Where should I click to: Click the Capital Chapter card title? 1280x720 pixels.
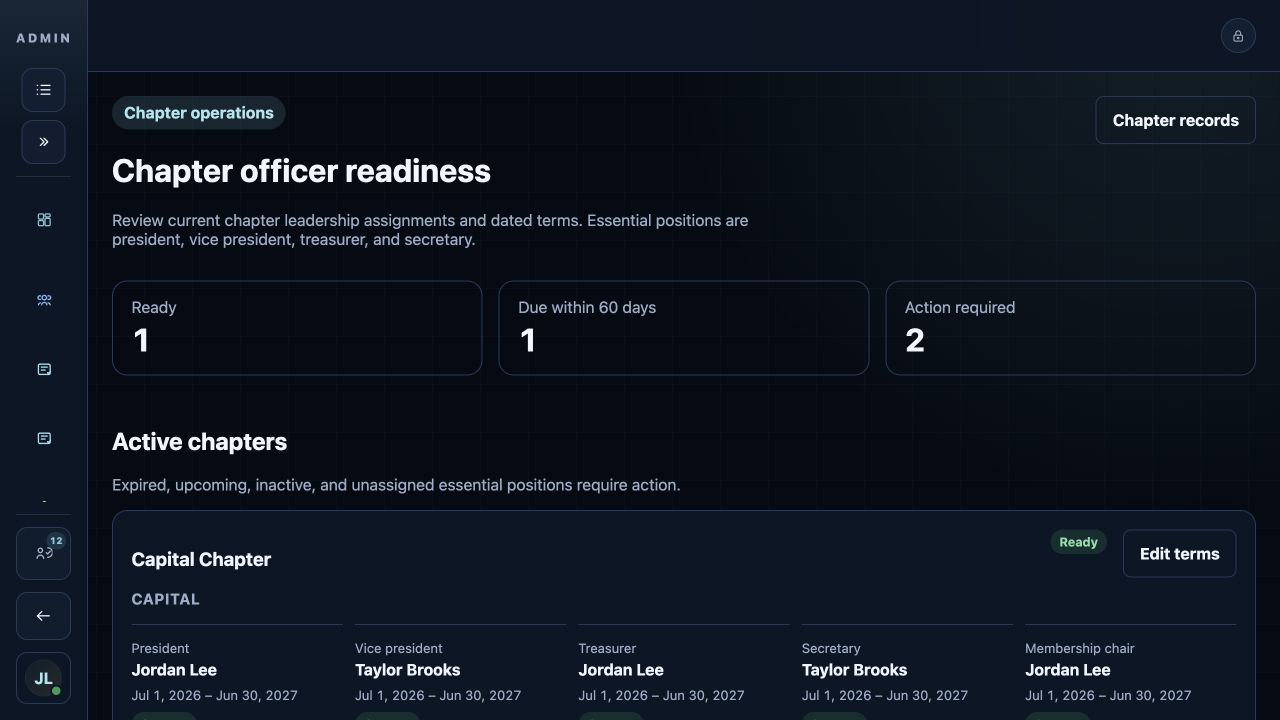(x=201, y=560)
